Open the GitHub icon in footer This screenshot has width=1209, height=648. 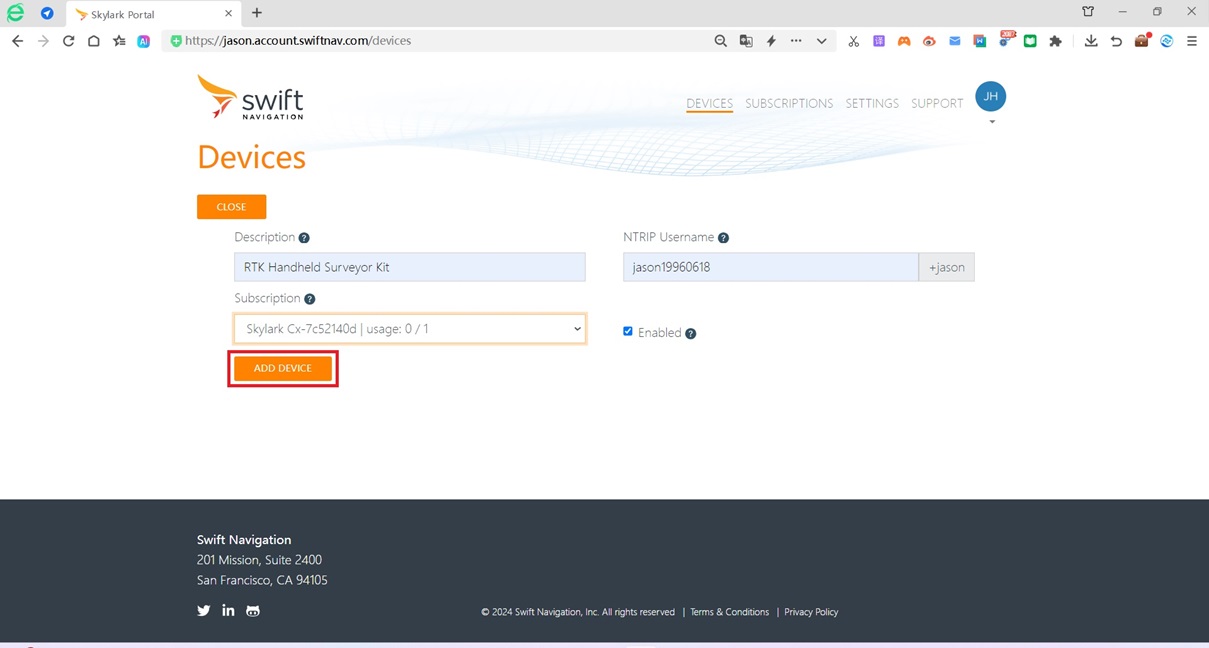(253, 611)
